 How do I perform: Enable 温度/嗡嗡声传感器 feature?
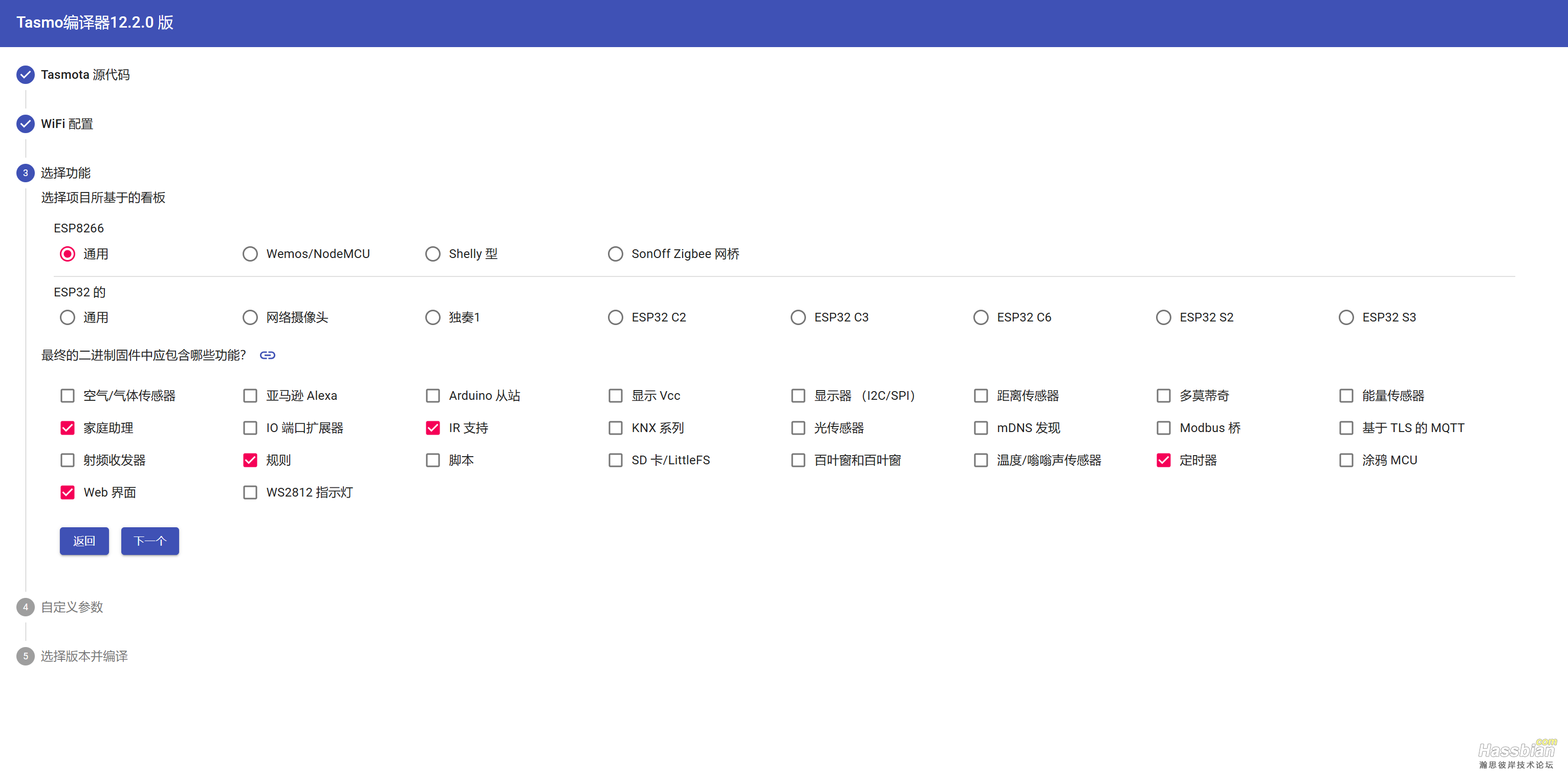[981, 460]
